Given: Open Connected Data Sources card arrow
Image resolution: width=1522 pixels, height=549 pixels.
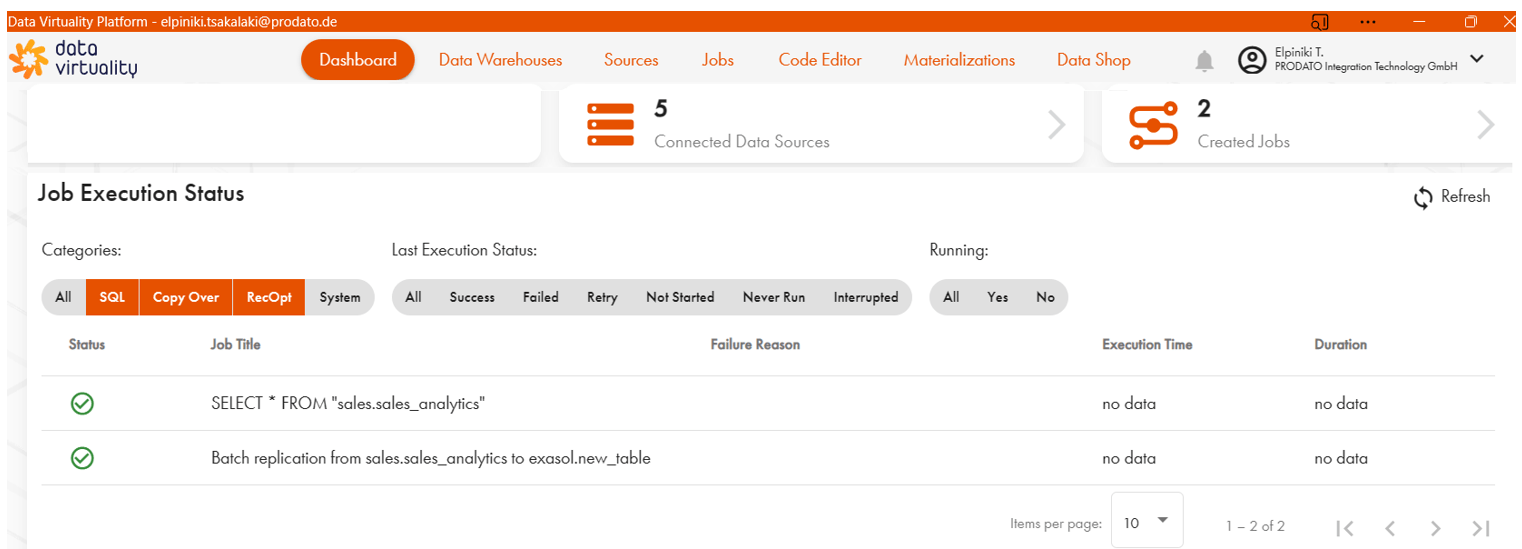Looking at the screenshot, I should tap(1056, 125).
